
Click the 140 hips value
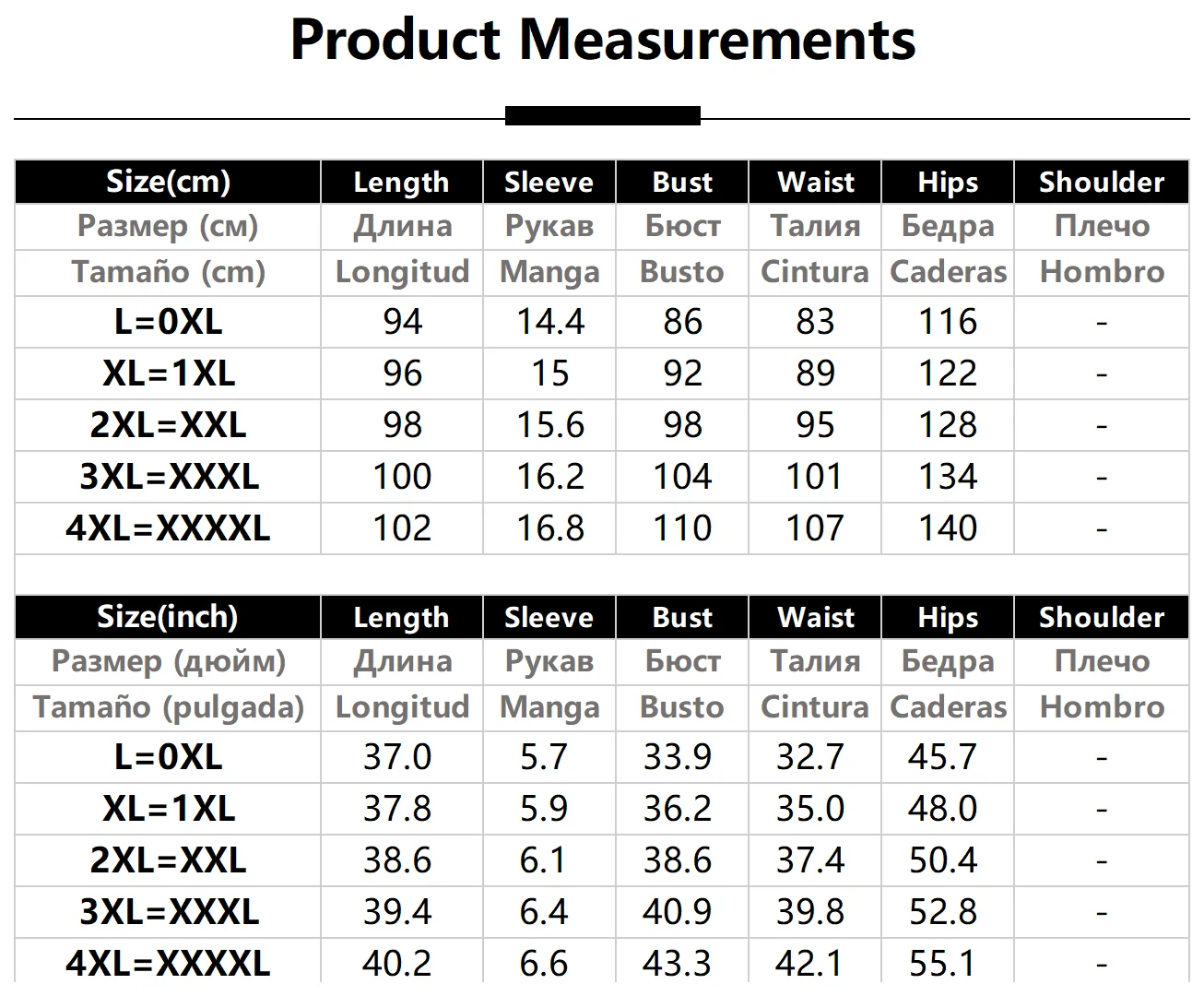point(947,528)
